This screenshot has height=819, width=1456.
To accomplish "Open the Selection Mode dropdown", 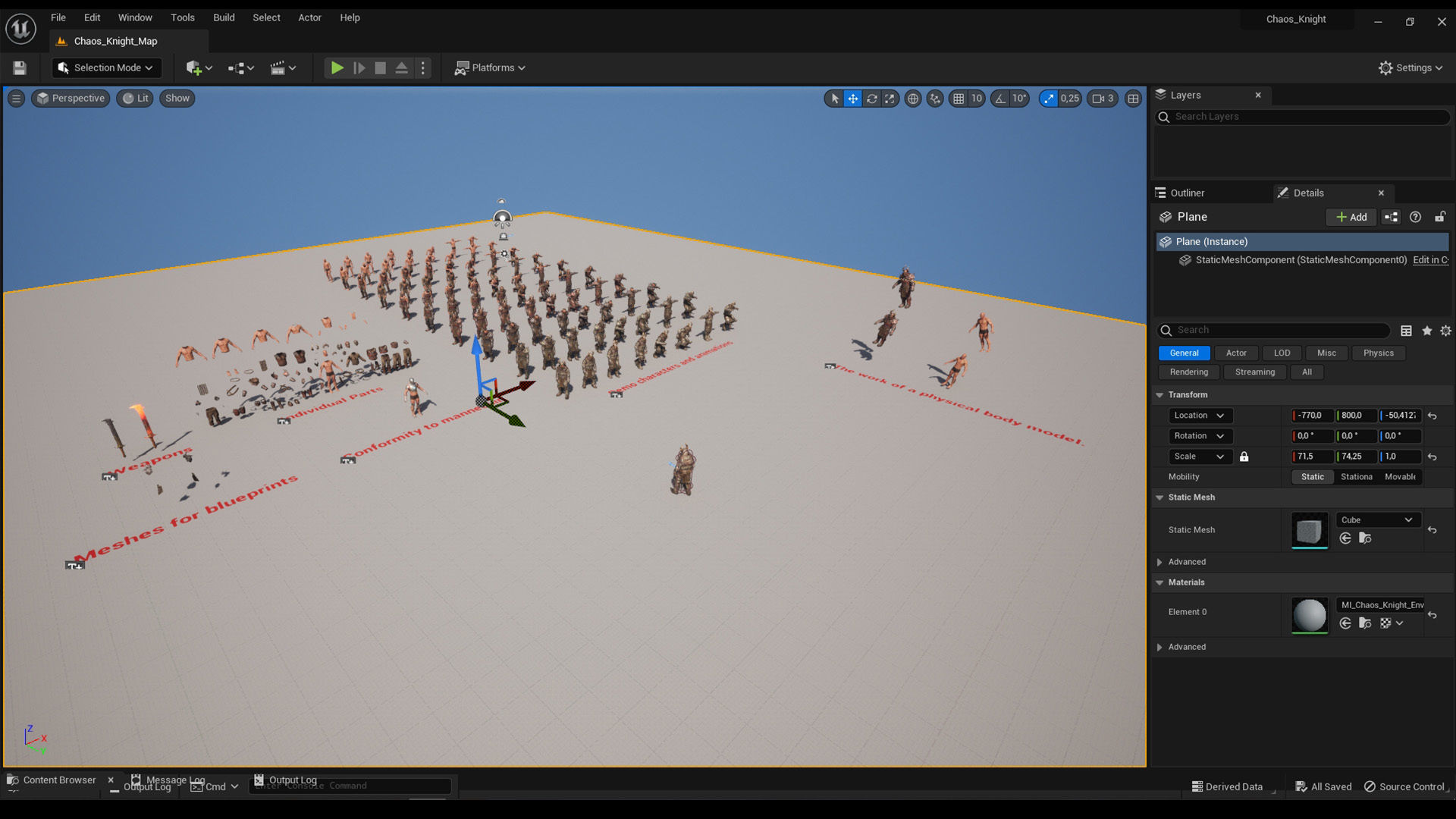I will click(x=106, y=67).
